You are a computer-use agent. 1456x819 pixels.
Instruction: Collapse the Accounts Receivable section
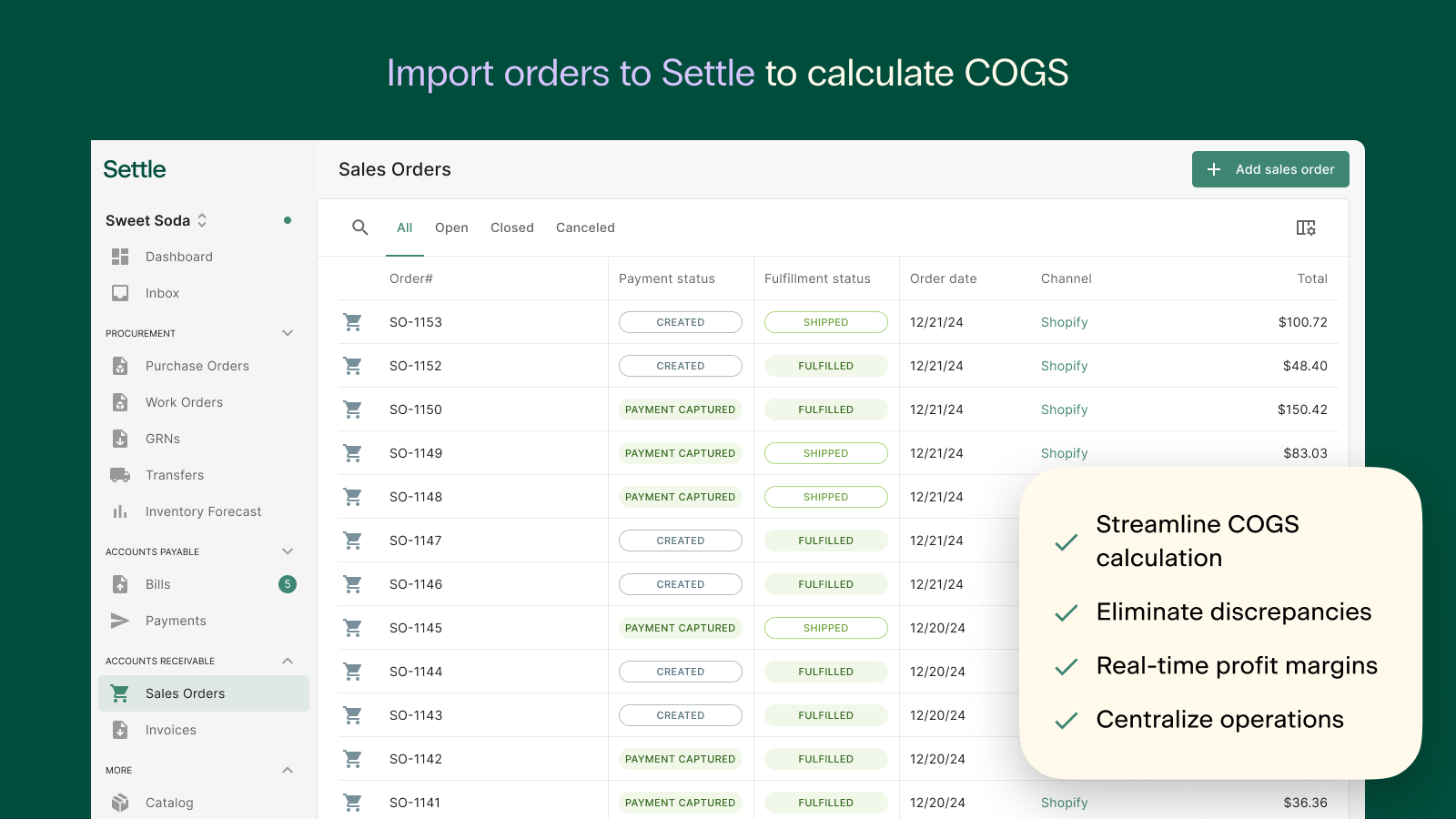288,661
